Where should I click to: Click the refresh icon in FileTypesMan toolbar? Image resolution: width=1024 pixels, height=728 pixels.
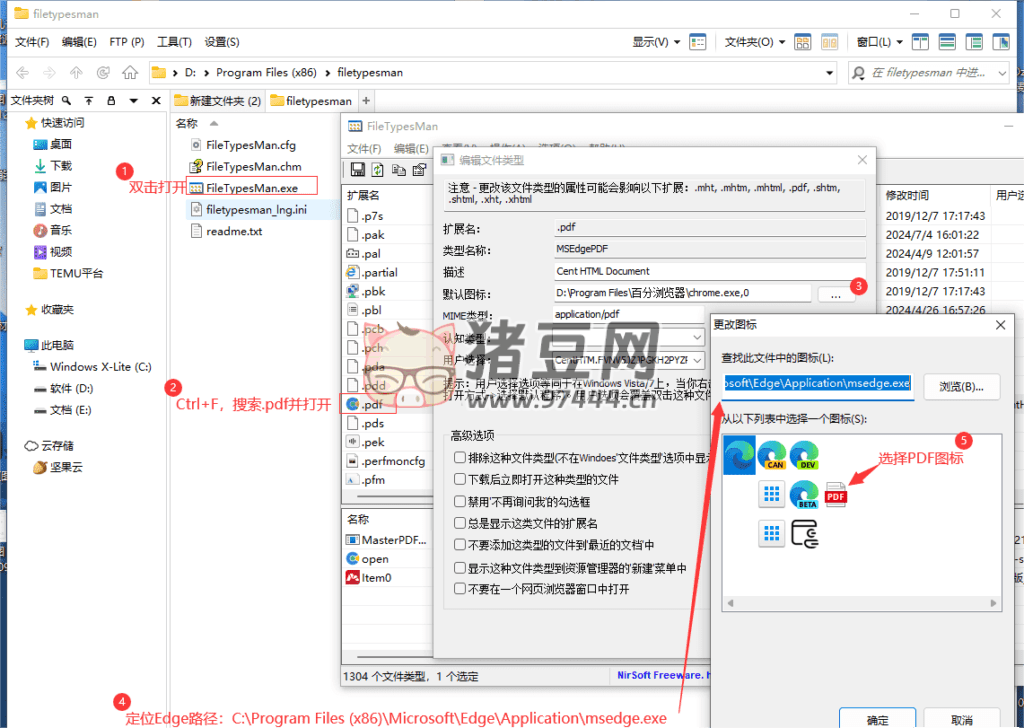click(x=377, y=170)
